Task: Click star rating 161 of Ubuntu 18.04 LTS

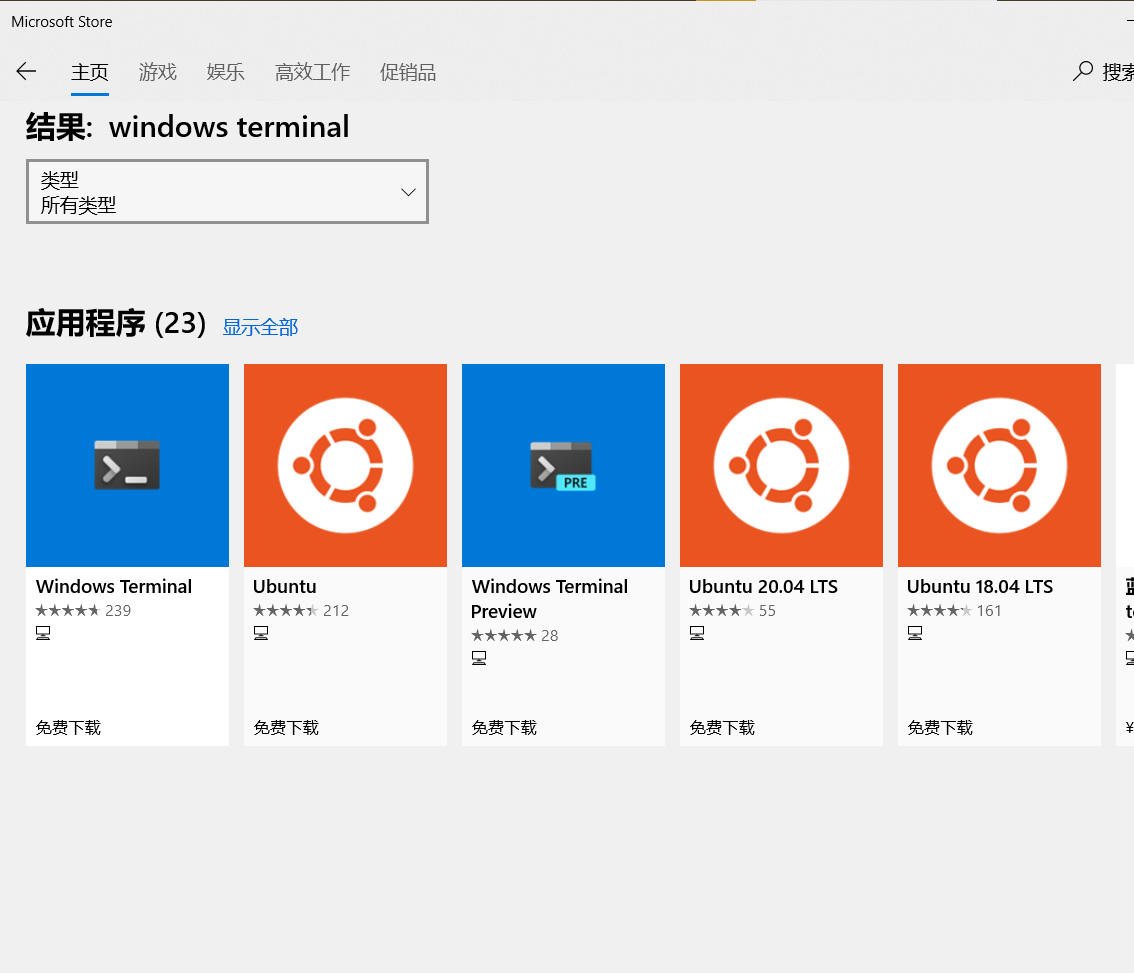Action: point(954,611)
